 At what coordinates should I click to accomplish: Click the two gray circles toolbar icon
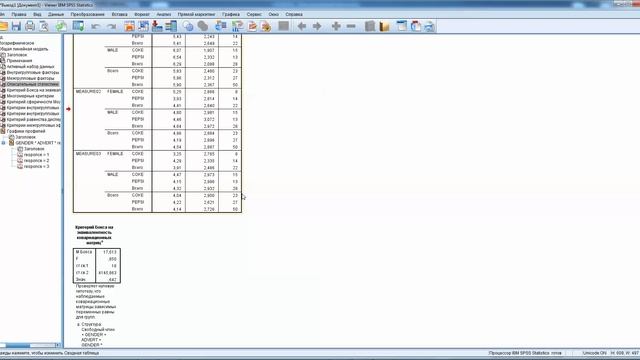(203, 27)
